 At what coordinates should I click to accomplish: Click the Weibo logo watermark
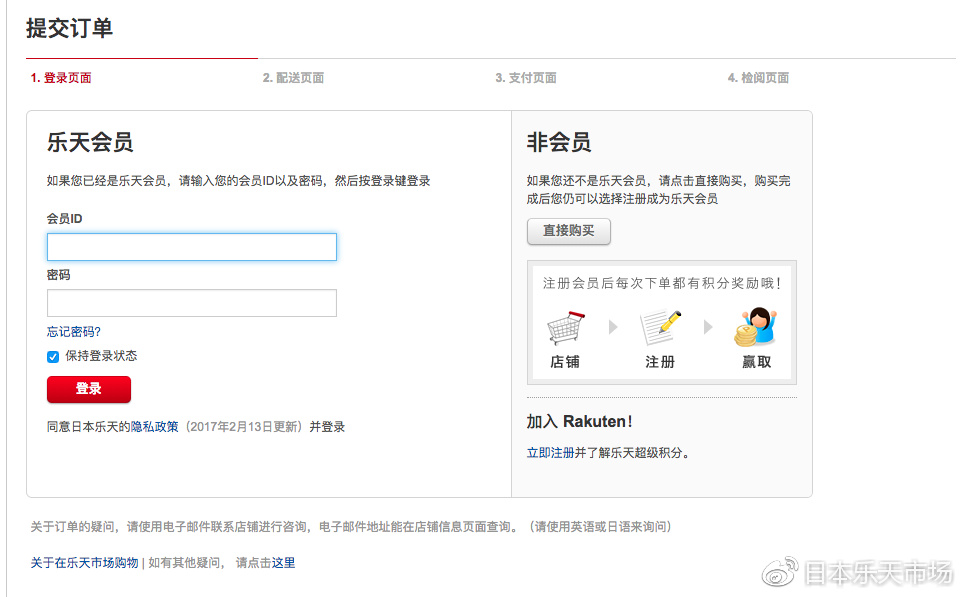tap(782, 573)
